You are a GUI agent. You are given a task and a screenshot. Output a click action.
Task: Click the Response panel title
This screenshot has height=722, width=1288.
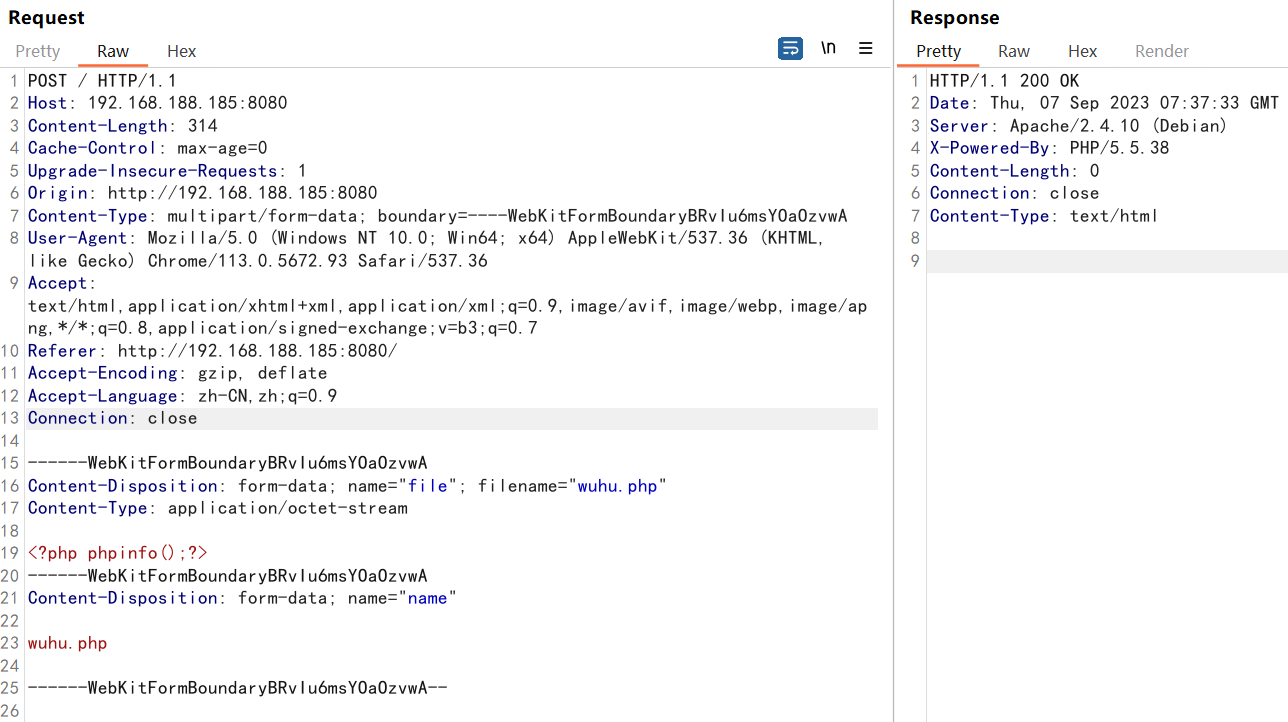[x=955, y=18]
